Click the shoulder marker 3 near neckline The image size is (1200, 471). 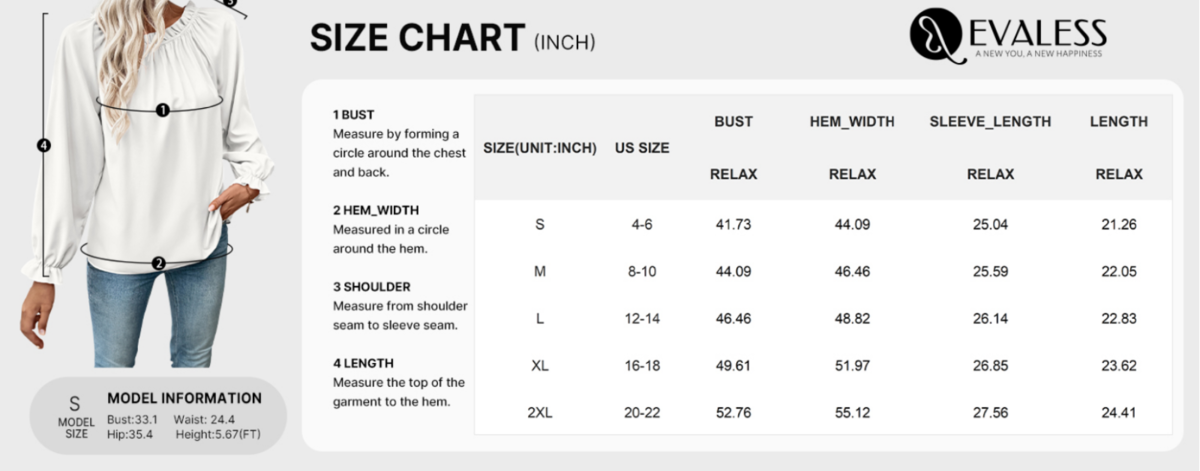pyautogui.click(x=231, y=3)
